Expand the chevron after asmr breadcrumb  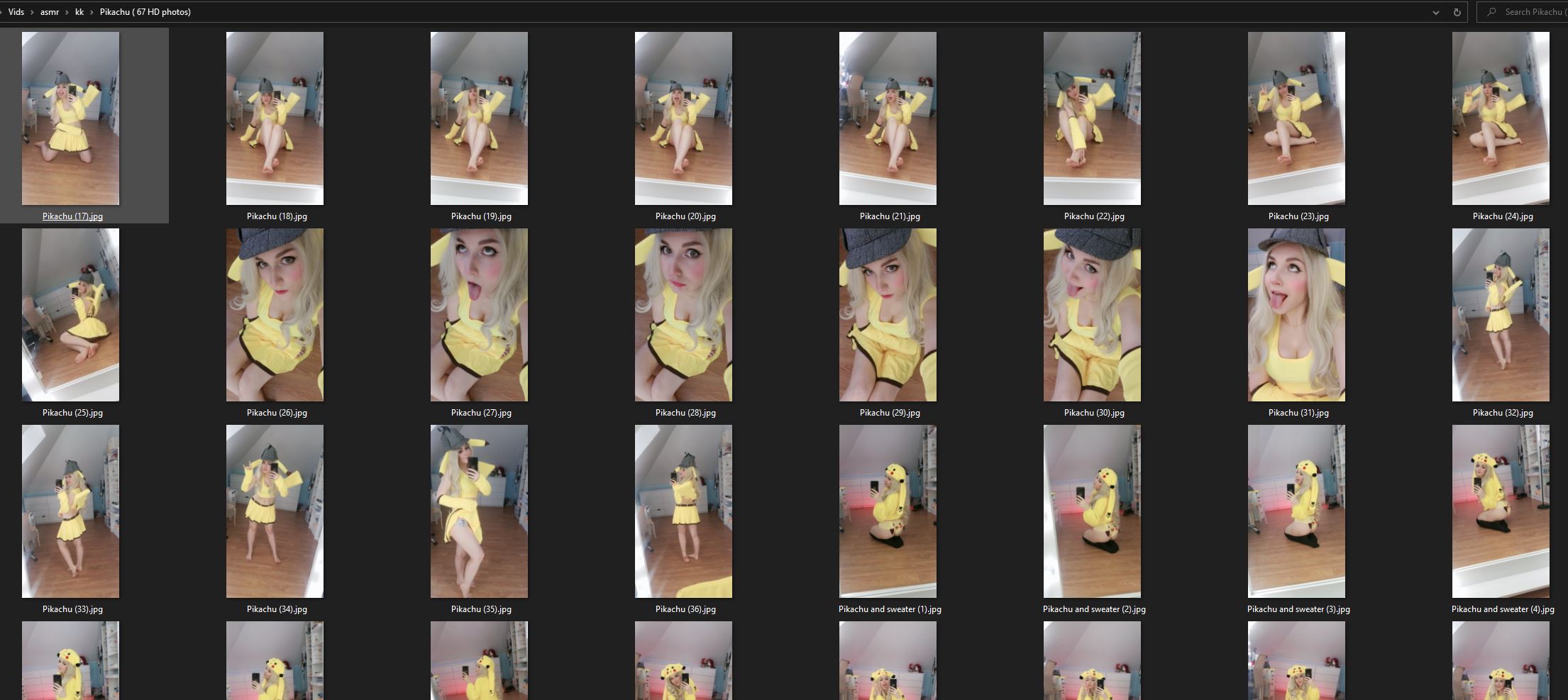click(x=67, y=12)
